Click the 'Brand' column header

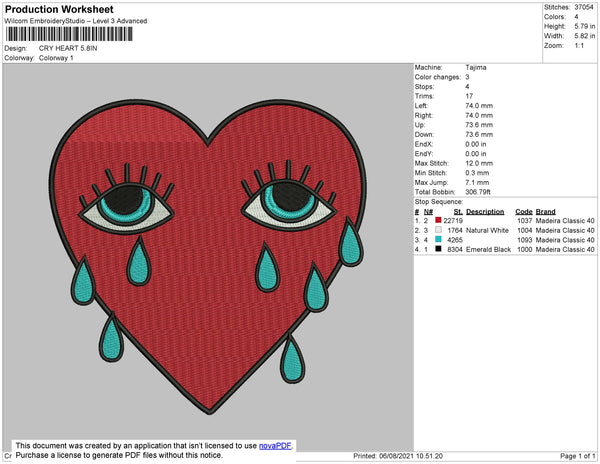tap(545, 212)
